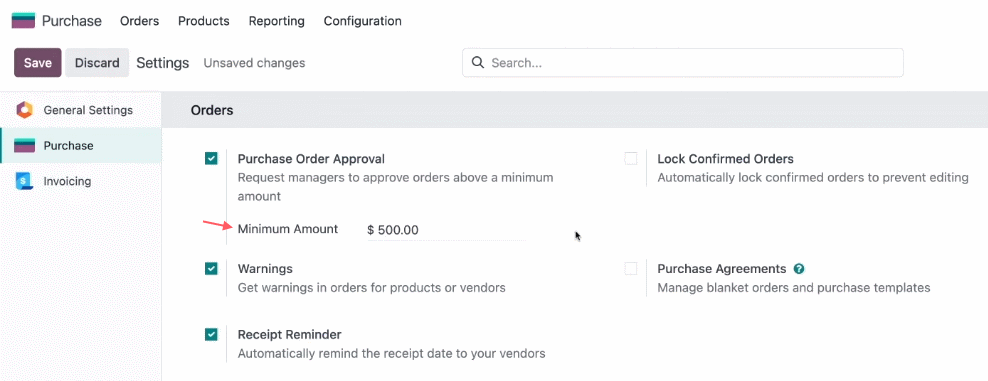Enable Lock Confirmed Orders checkbox
This screenshot has height=381, width=988.
(631, 159)
